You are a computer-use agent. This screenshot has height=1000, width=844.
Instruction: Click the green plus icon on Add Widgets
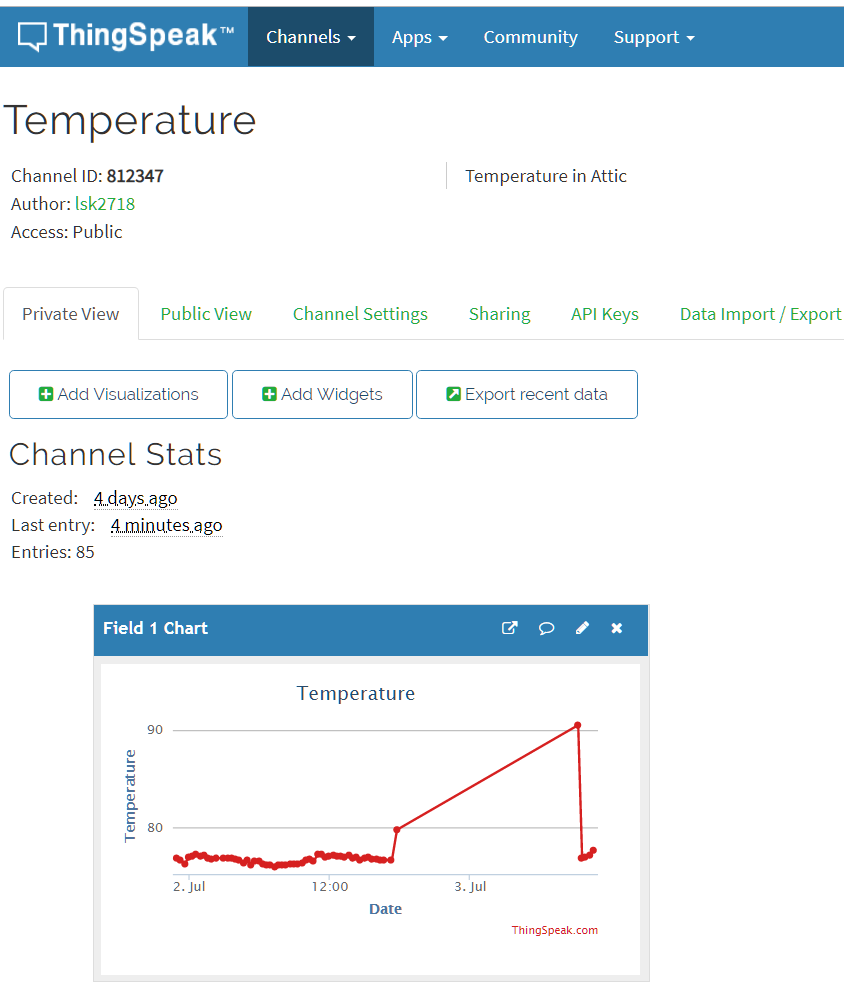[269, 394]
